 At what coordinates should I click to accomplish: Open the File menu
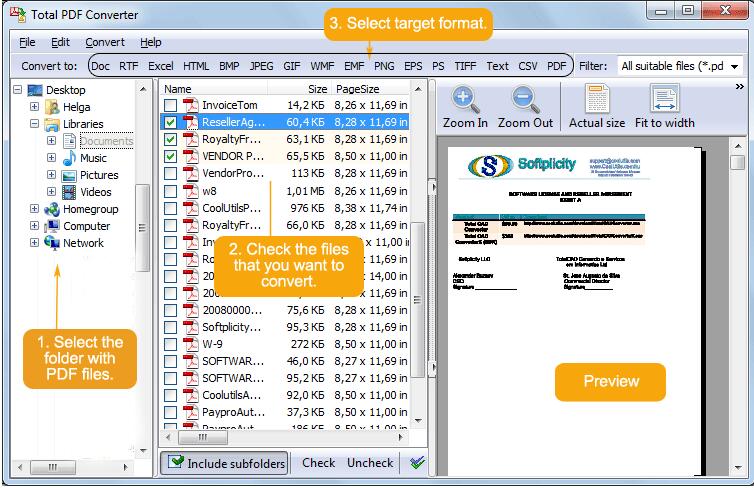[x=27, y=42]
